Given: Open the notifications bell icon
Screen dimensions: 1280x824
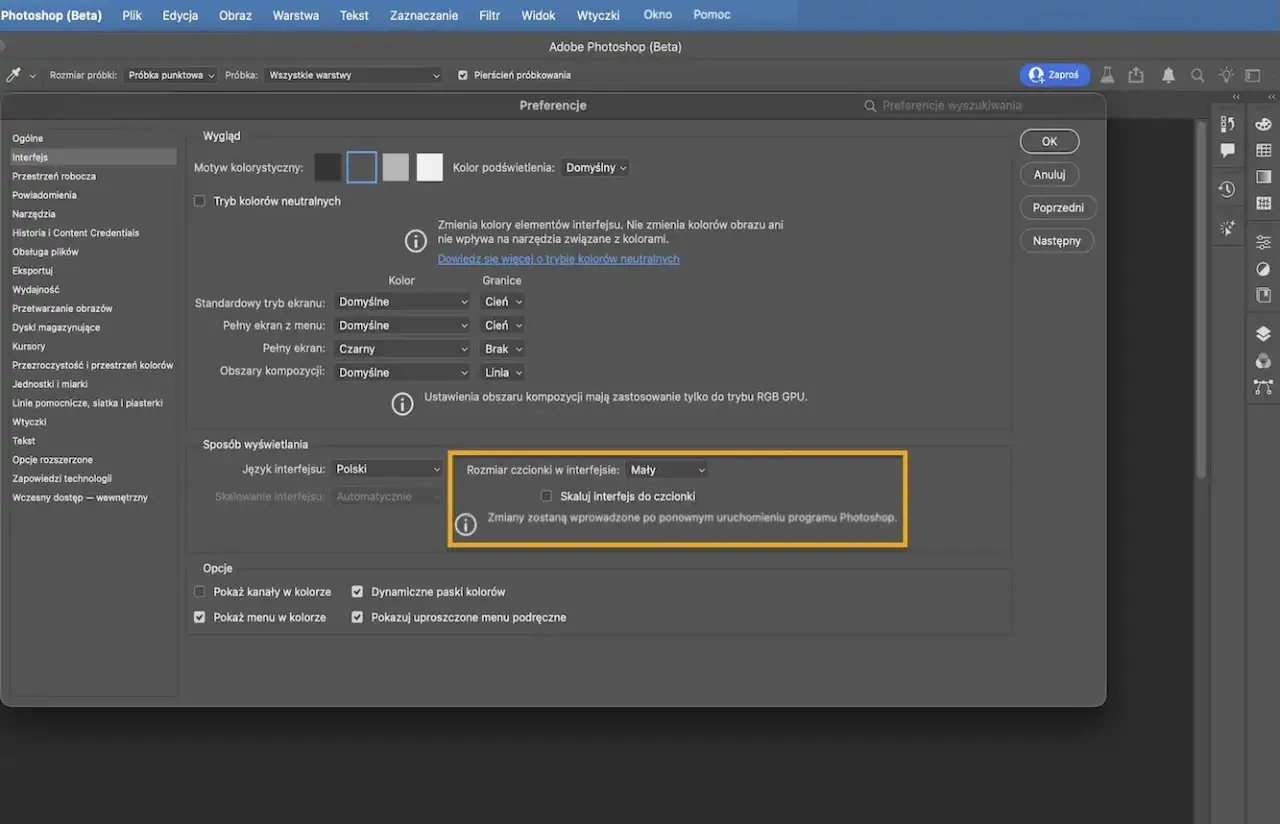Looking at the screenshot, I should tap(1168, 74).
